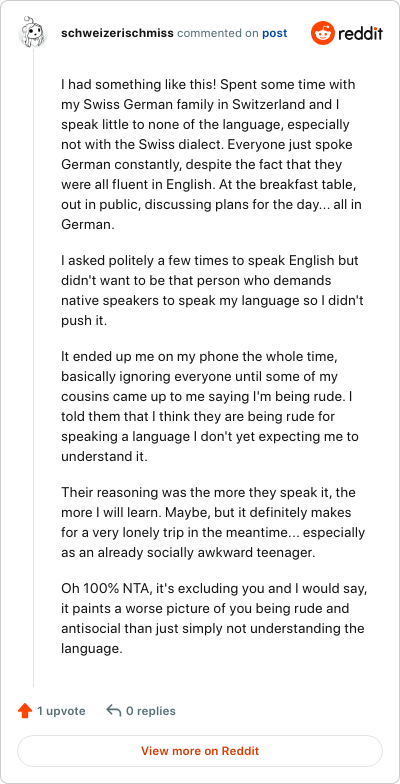The height and width of the screenshot is (784, 400).
Task: Click the 'commented on' header text
Action: [x=218, y=34]
